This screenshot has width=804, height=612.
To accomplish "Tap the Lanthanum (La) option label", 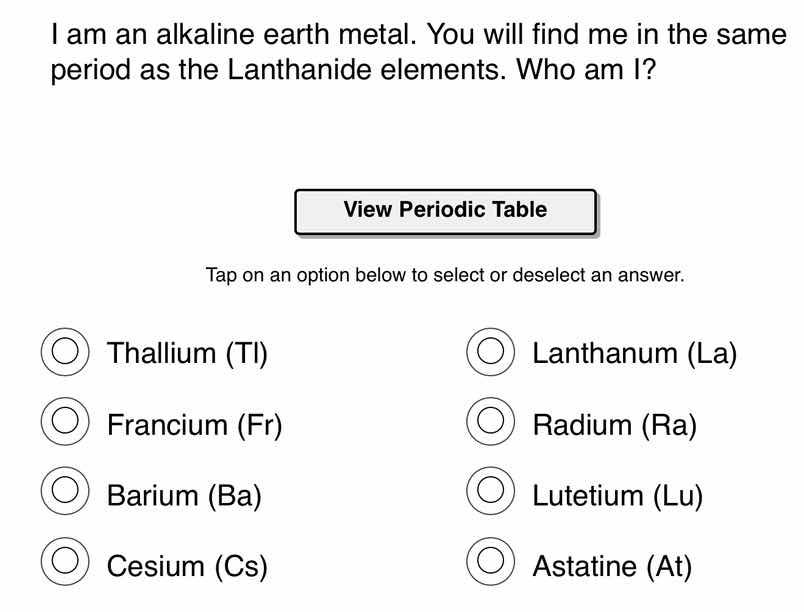I will click(636, 352).
